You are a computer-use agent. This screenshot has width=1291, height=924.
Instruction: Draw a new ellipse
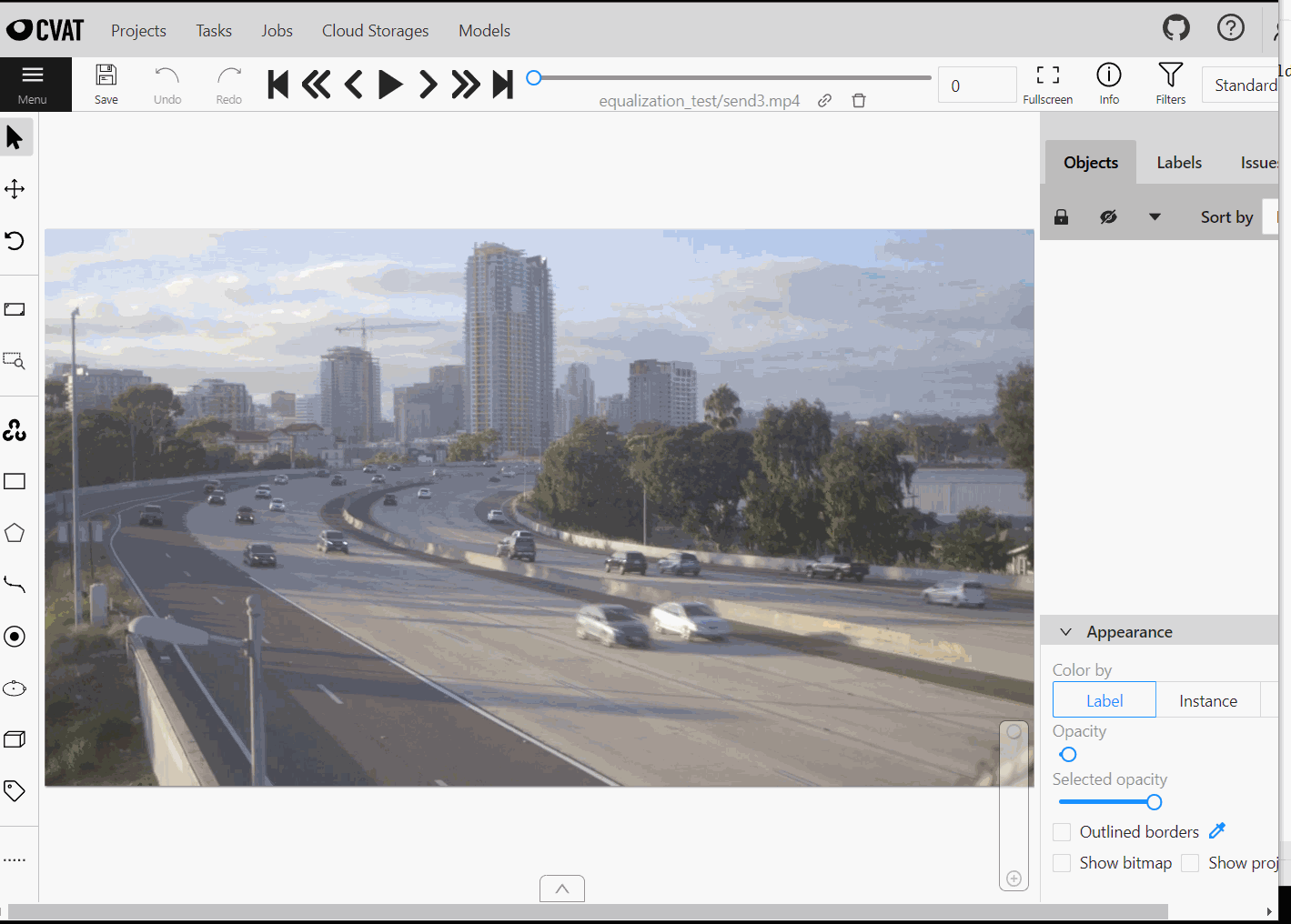pyautogui.click(x=15, y=688)
